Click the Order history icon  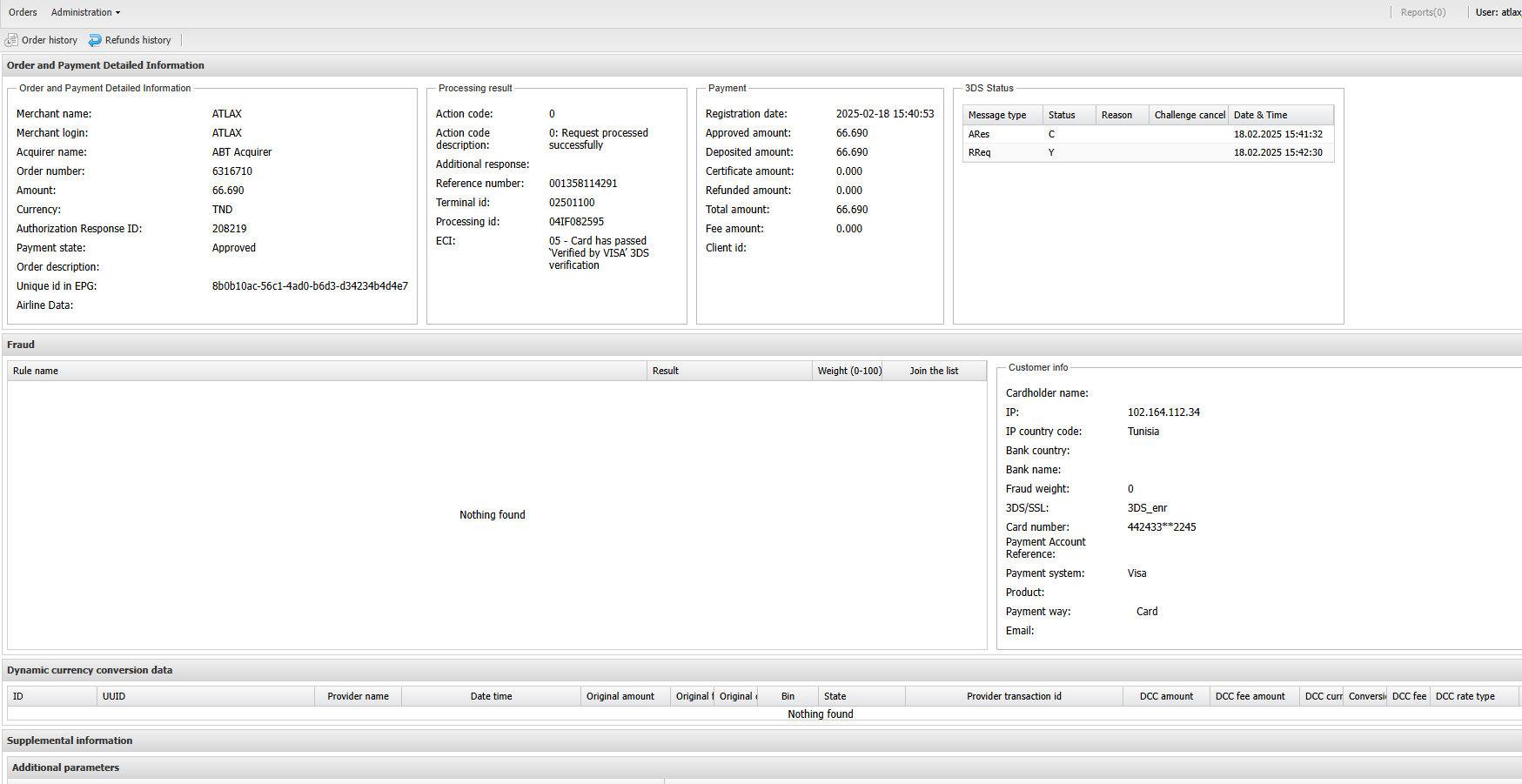(11, 40)
